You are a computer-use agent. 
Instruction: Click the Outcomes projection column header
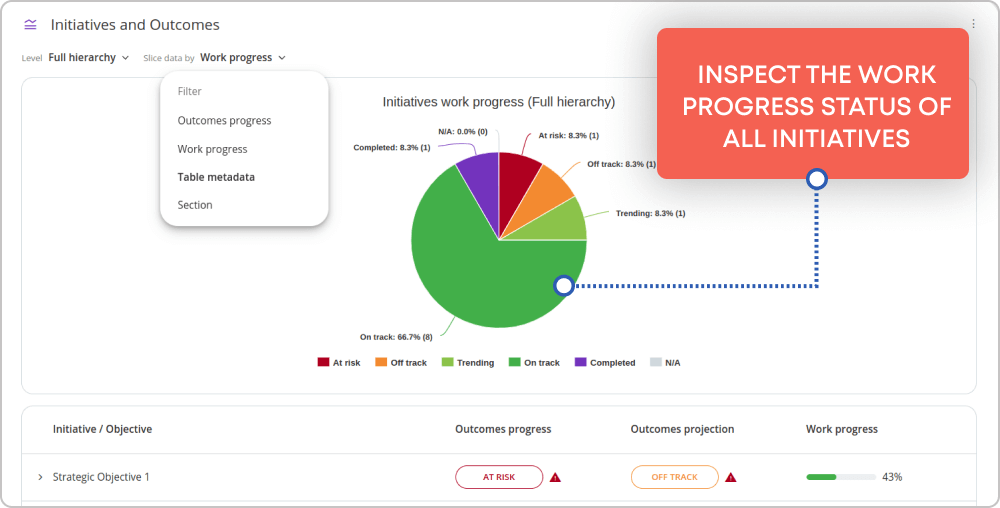682,429
